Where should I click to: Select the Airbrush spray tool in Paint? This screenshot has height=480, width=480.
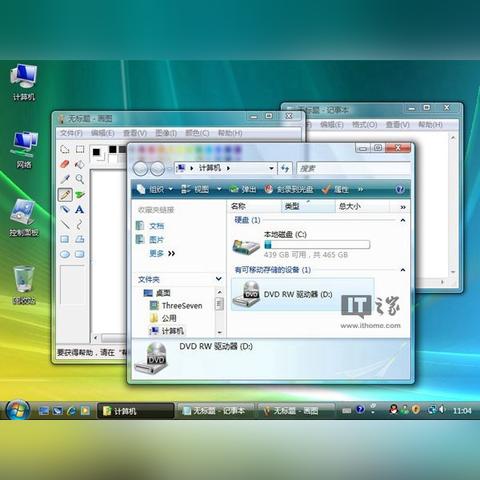(x=65, y=209)
